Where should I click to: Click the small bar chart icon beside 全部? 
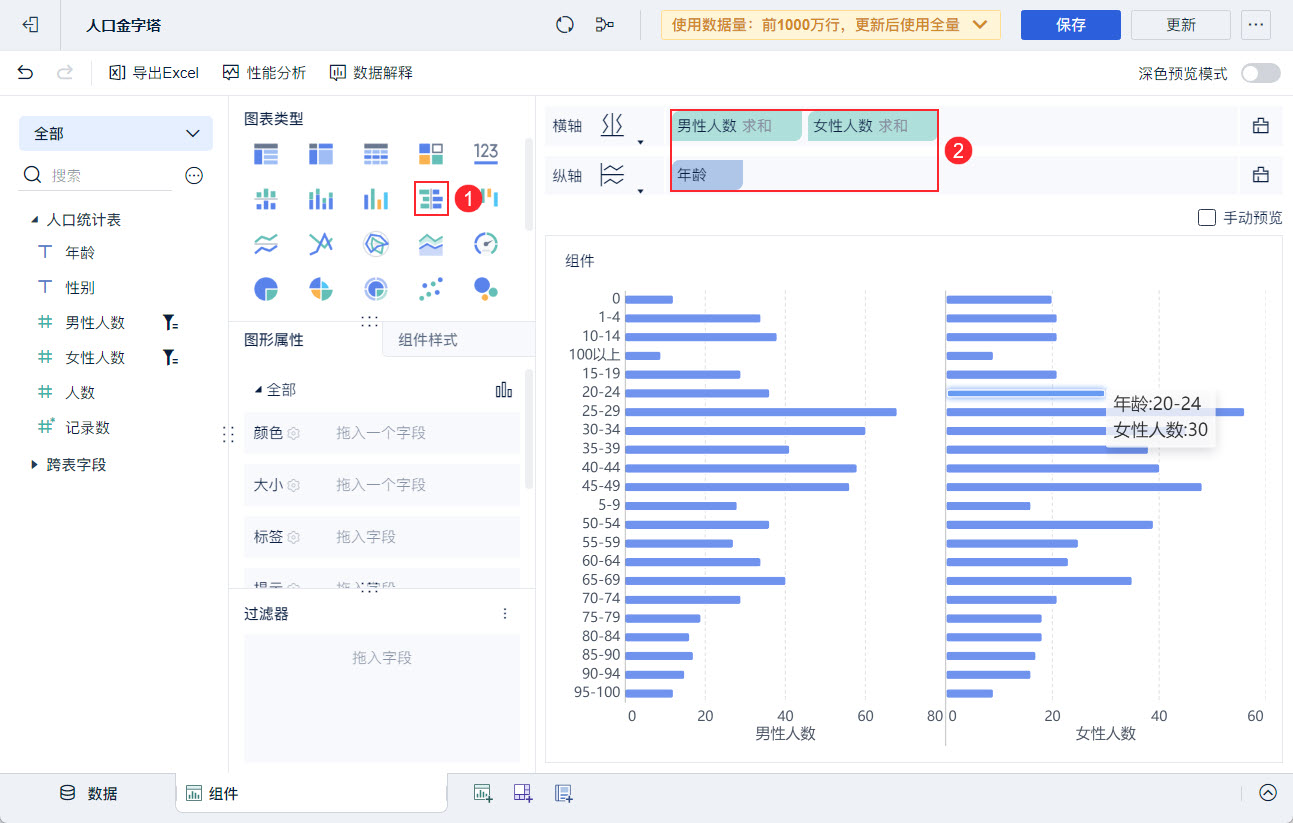click(504, 390)
